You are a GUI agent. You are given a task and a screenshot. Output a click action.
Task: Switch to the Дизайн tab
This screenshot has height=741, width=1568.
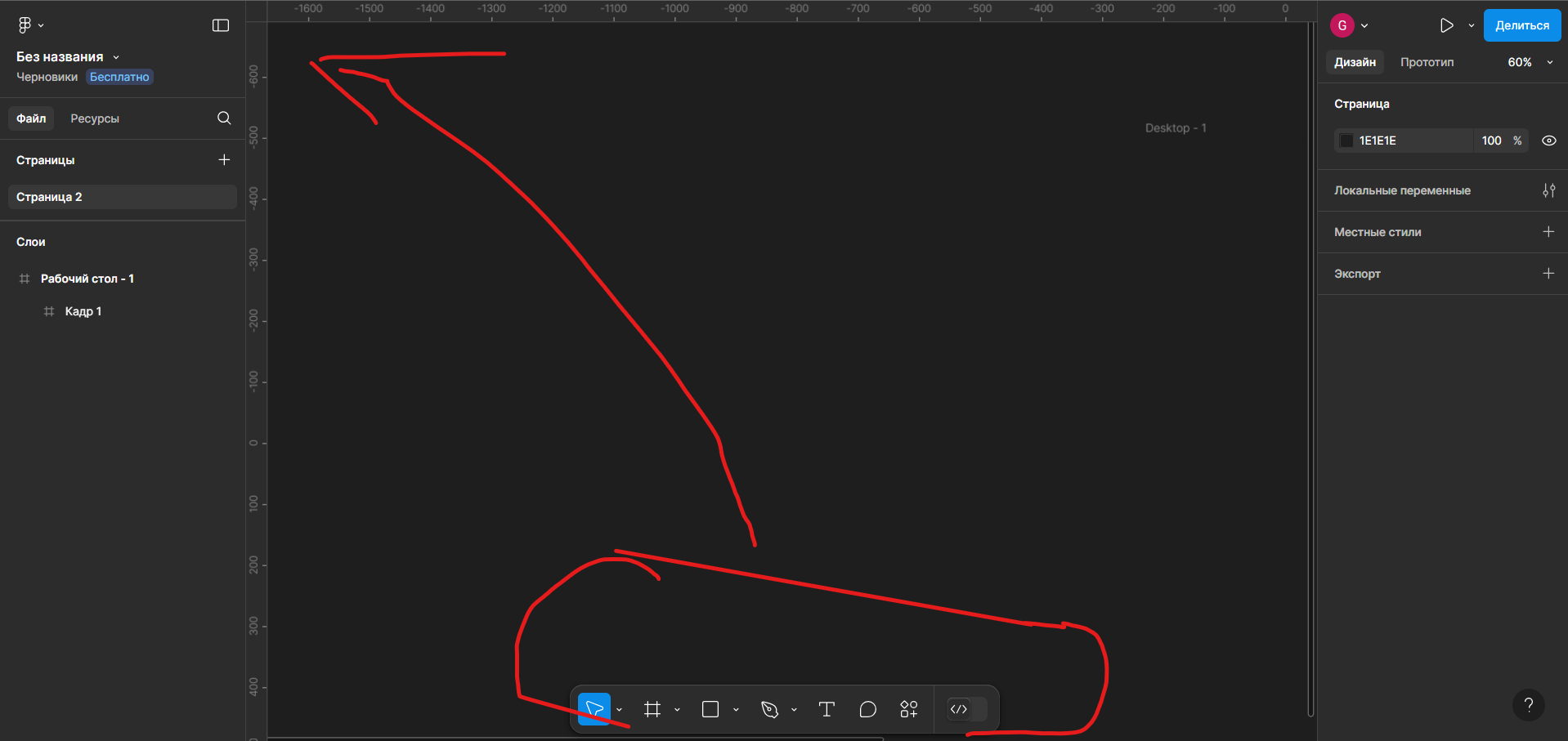[x=1355, y=62]
